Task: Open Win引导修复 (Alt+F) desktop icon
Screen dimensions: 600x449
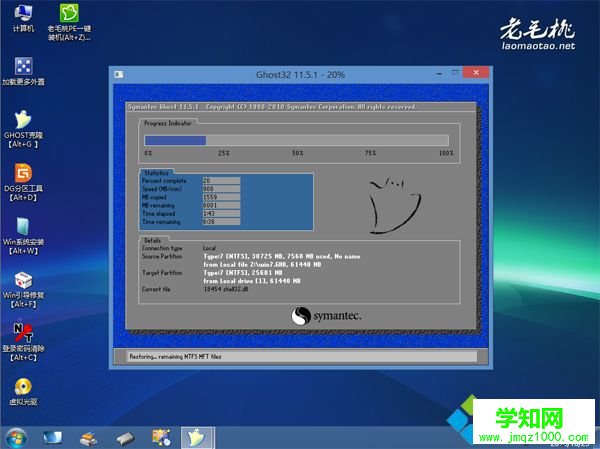Action: point(23,290)
